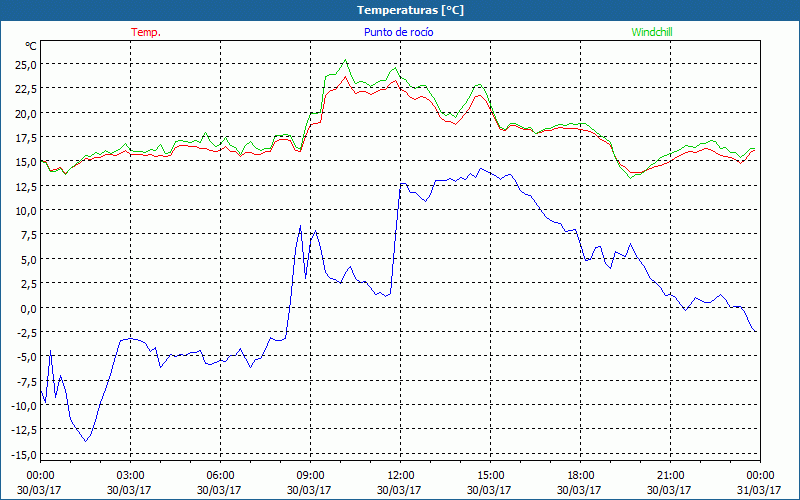Image resolution: width=800 pixels, height=500 pixels.
Task: Click the "10,0" y-axis value
Action: (28, 211)
